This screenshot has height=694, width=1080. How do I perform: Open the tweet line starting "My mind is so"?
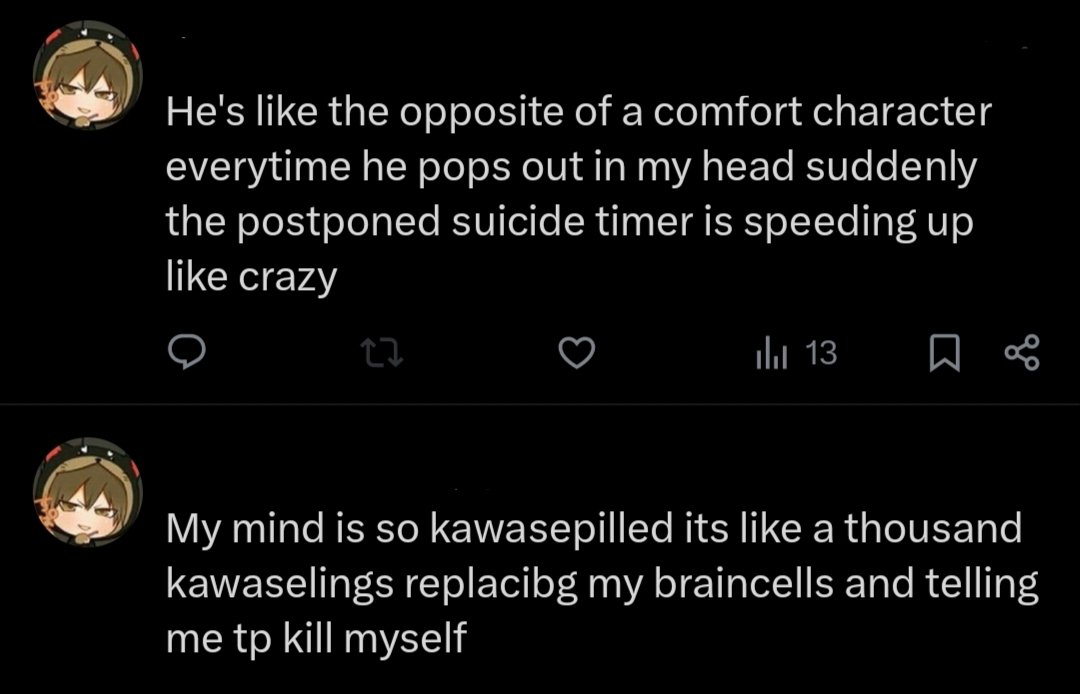[594, 529]
